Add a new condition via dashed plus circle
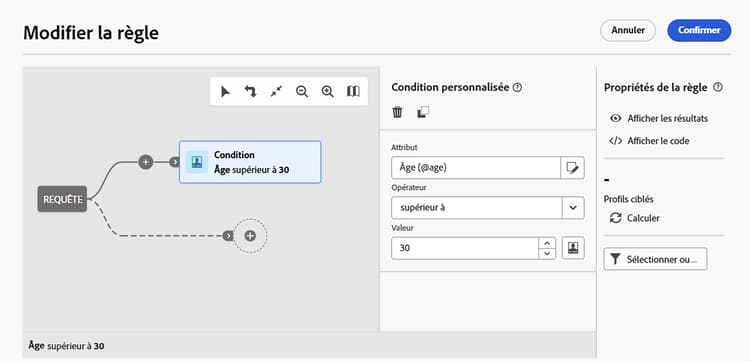The height and width of the screenshot is (361, 750). pyautogui.click(x=250, y=235)
